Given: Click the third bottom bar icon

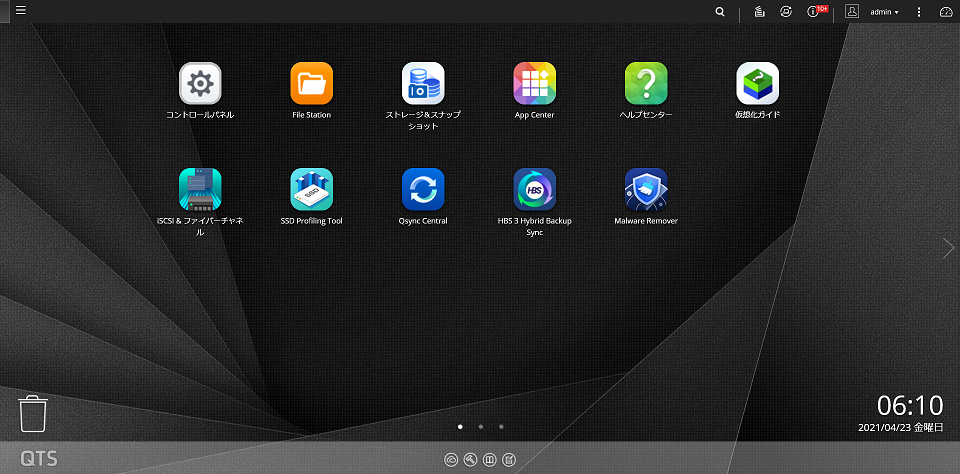Looking at the screenshot, I should pyautogui.click(x=489, y=459).
